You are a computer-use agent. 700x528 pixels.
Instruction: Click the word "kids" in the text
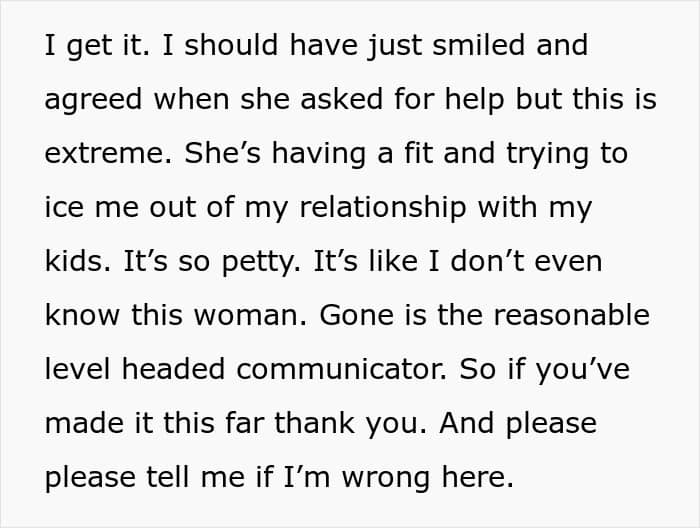(x=73, y=262)
